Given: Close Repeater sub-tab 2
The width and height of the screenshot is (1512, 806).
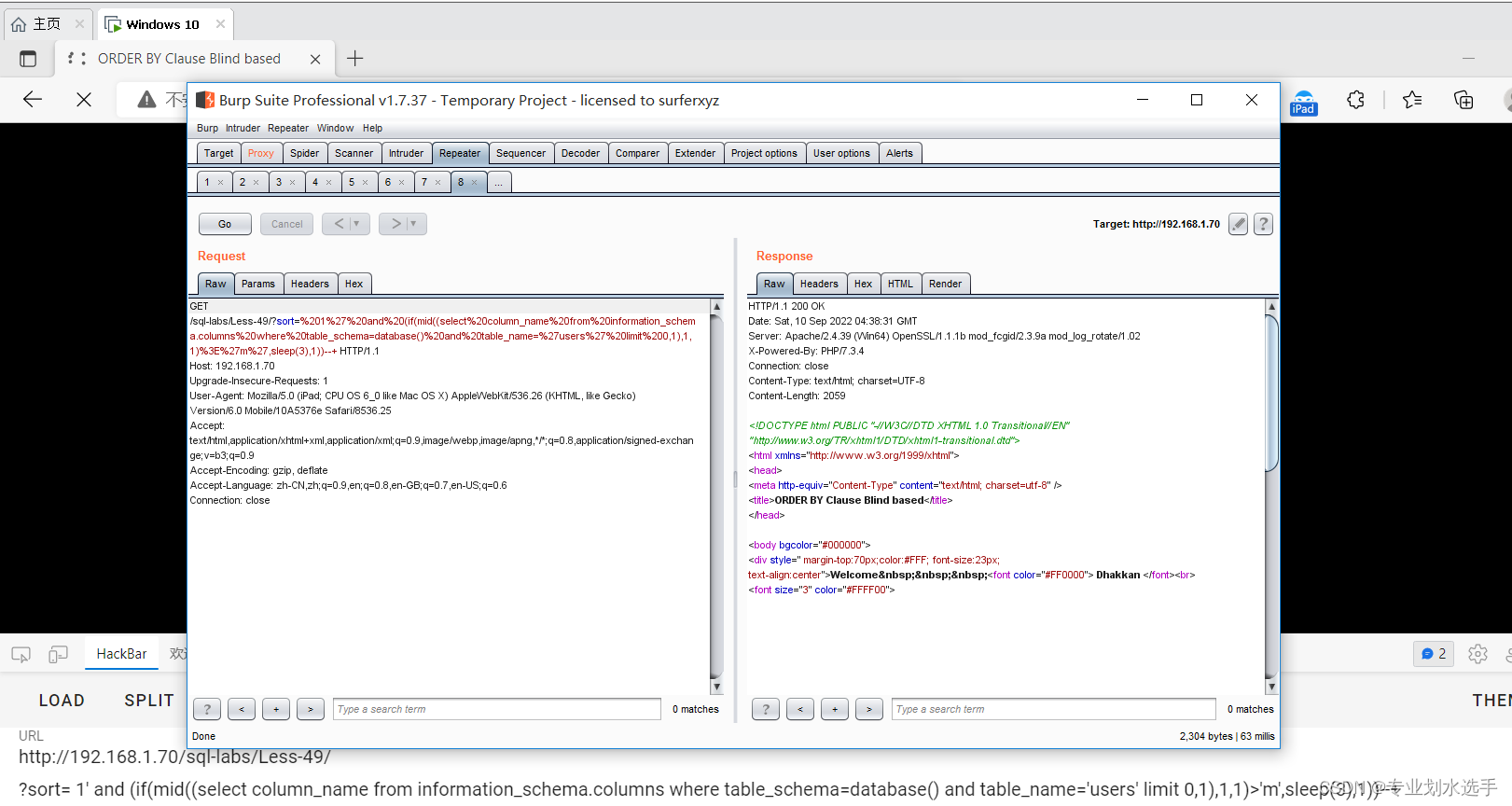Looking at the screenshot, I should (x=257, y=183).
